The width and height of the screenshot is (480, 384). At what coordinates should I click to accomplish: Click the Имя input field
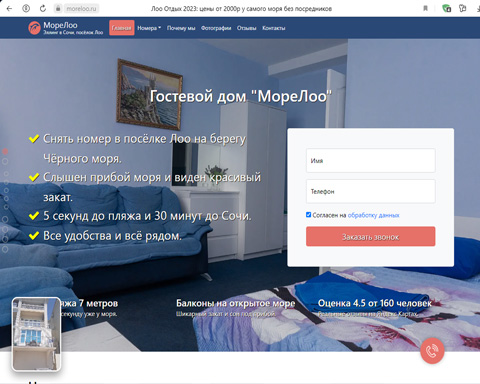point(371,160)
